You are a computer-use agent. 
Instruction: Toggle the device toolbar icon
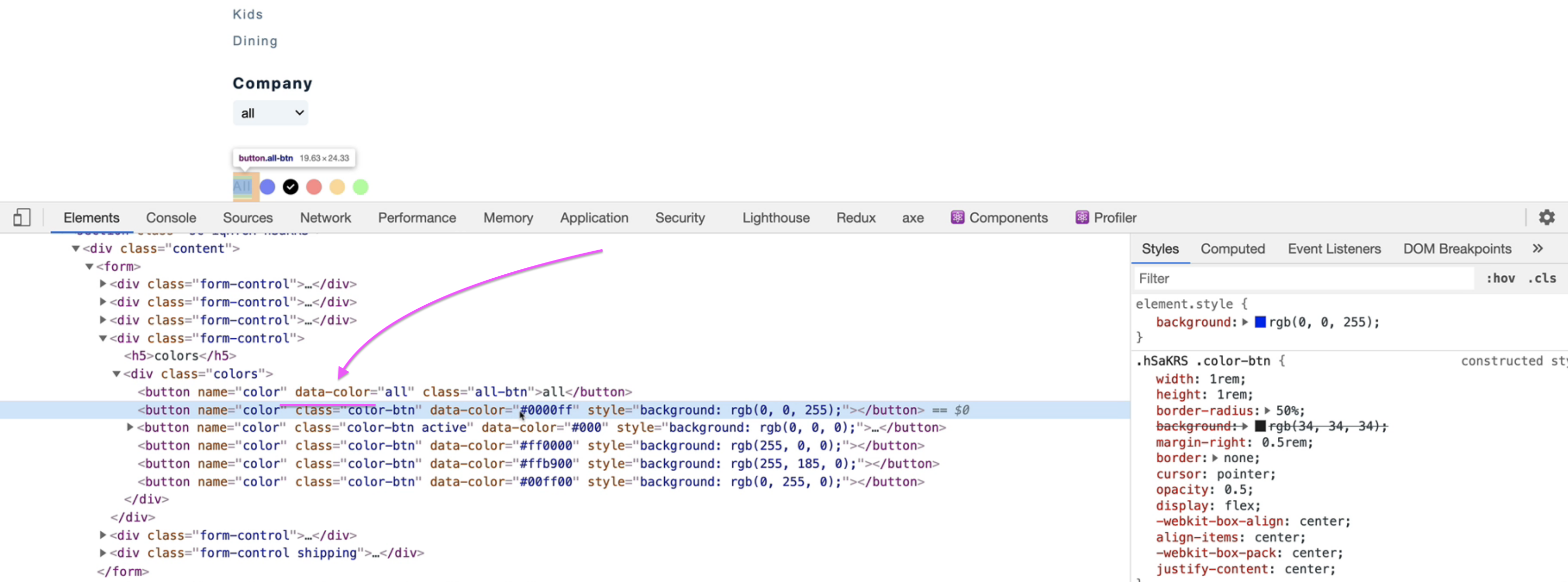point(22,217)
